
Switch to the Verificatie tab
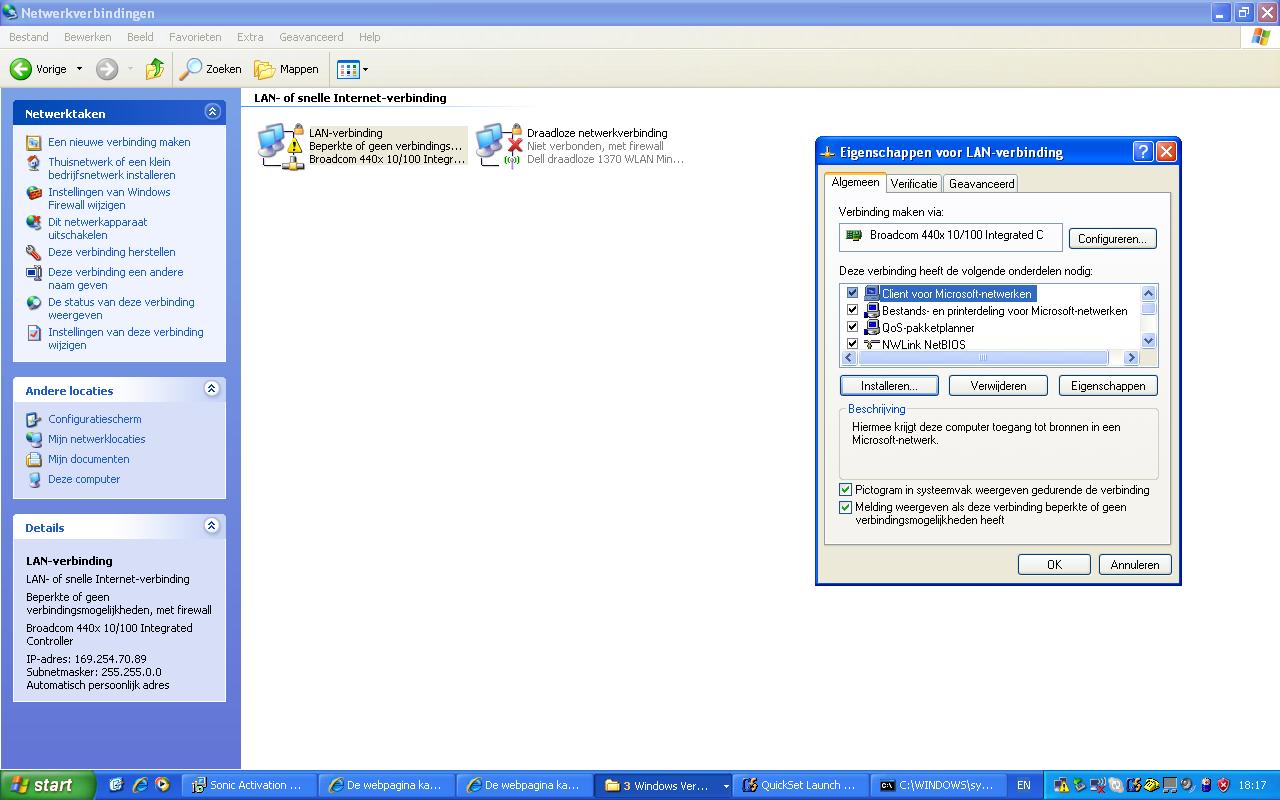[914, 184]
